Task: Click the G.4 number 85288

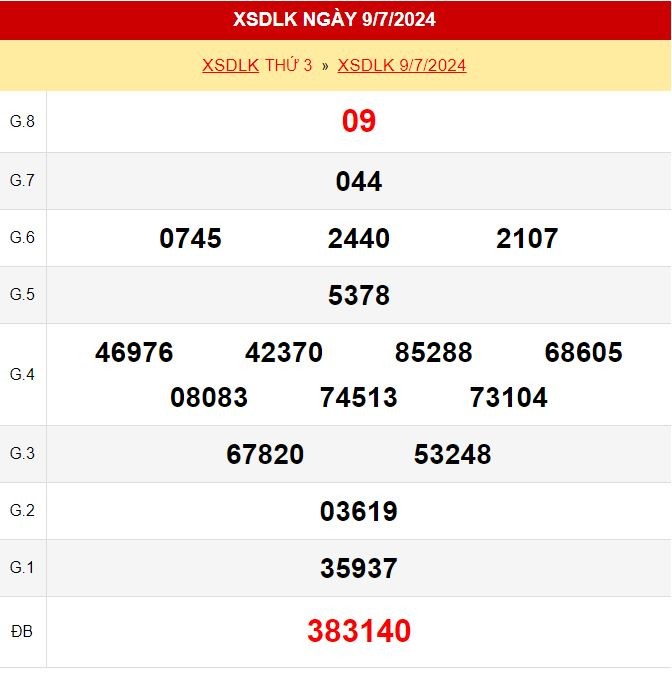Action: pos(433,352)
